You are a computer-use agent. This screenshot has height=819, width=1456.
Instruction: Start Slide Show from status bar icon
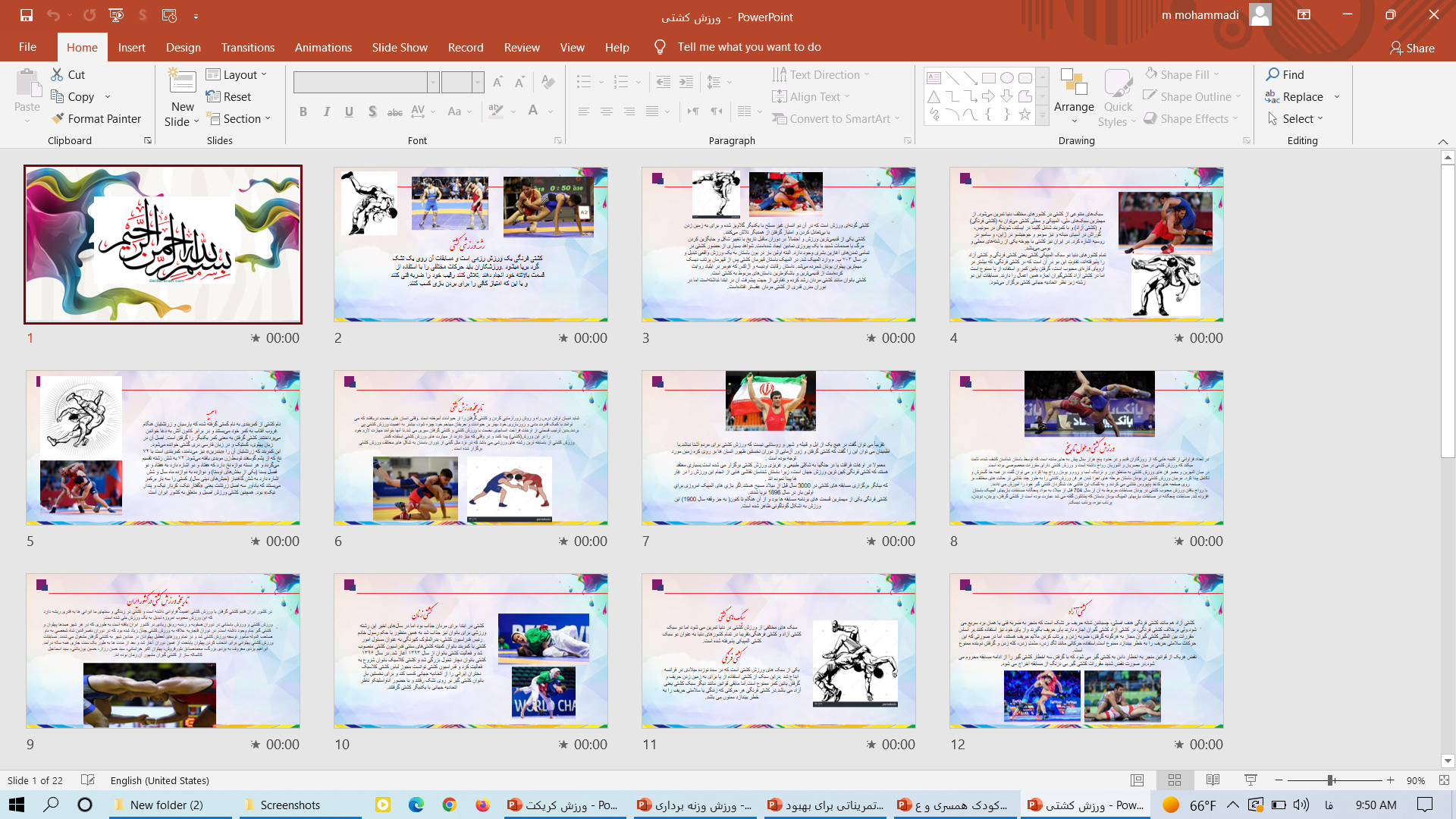(x=1250, y=780)
